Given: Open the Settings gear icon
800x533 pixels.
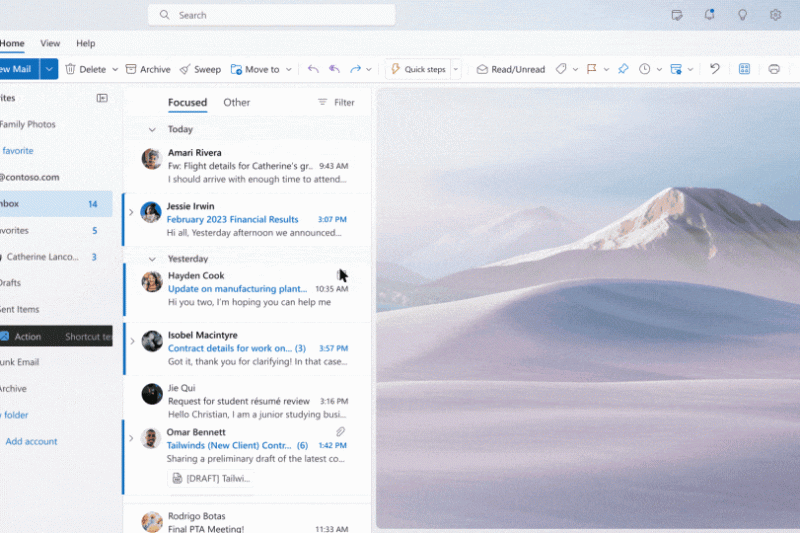Looking at the screenshot, I should click(x=775, y=15).
